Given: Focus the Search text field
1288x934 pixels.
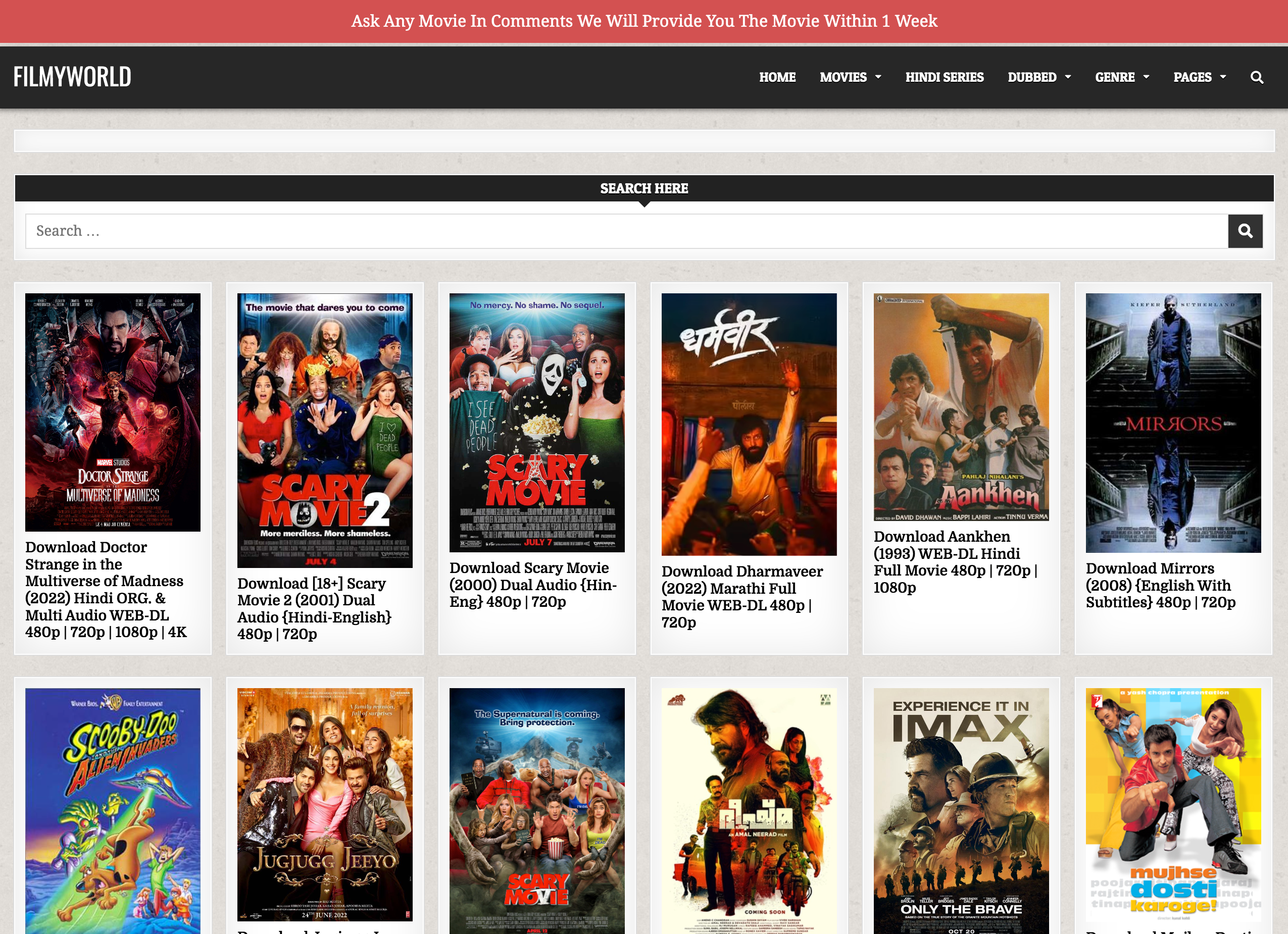Looking at the screenshot, I should pyautogui.click(x=626, y=231).
